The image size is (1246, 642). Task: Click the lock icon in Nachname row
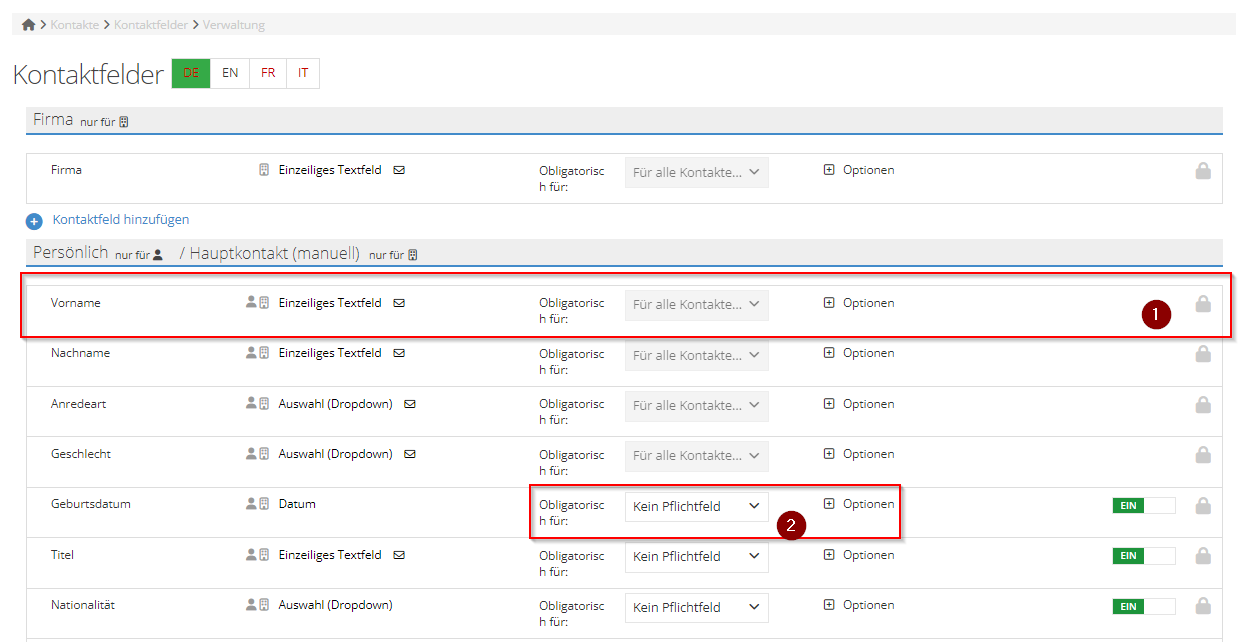1203,354
